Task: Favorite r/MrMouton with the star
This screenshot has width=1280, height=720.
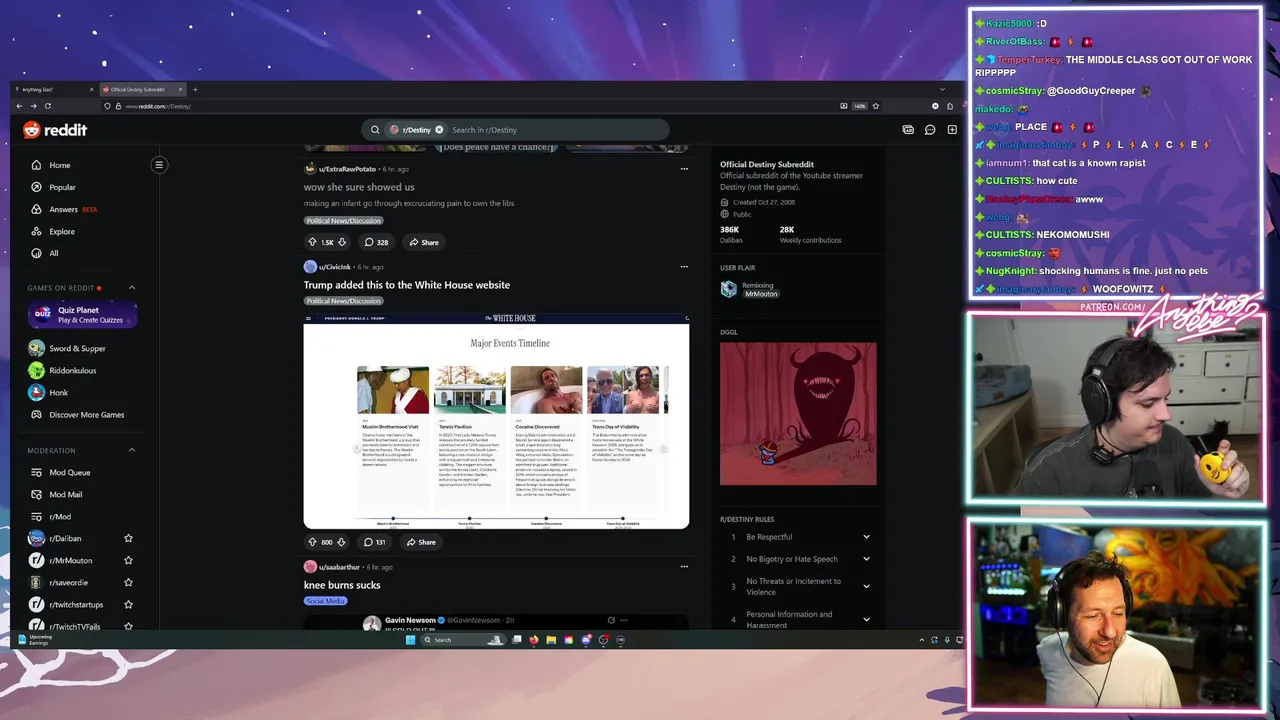Action: 128,561
